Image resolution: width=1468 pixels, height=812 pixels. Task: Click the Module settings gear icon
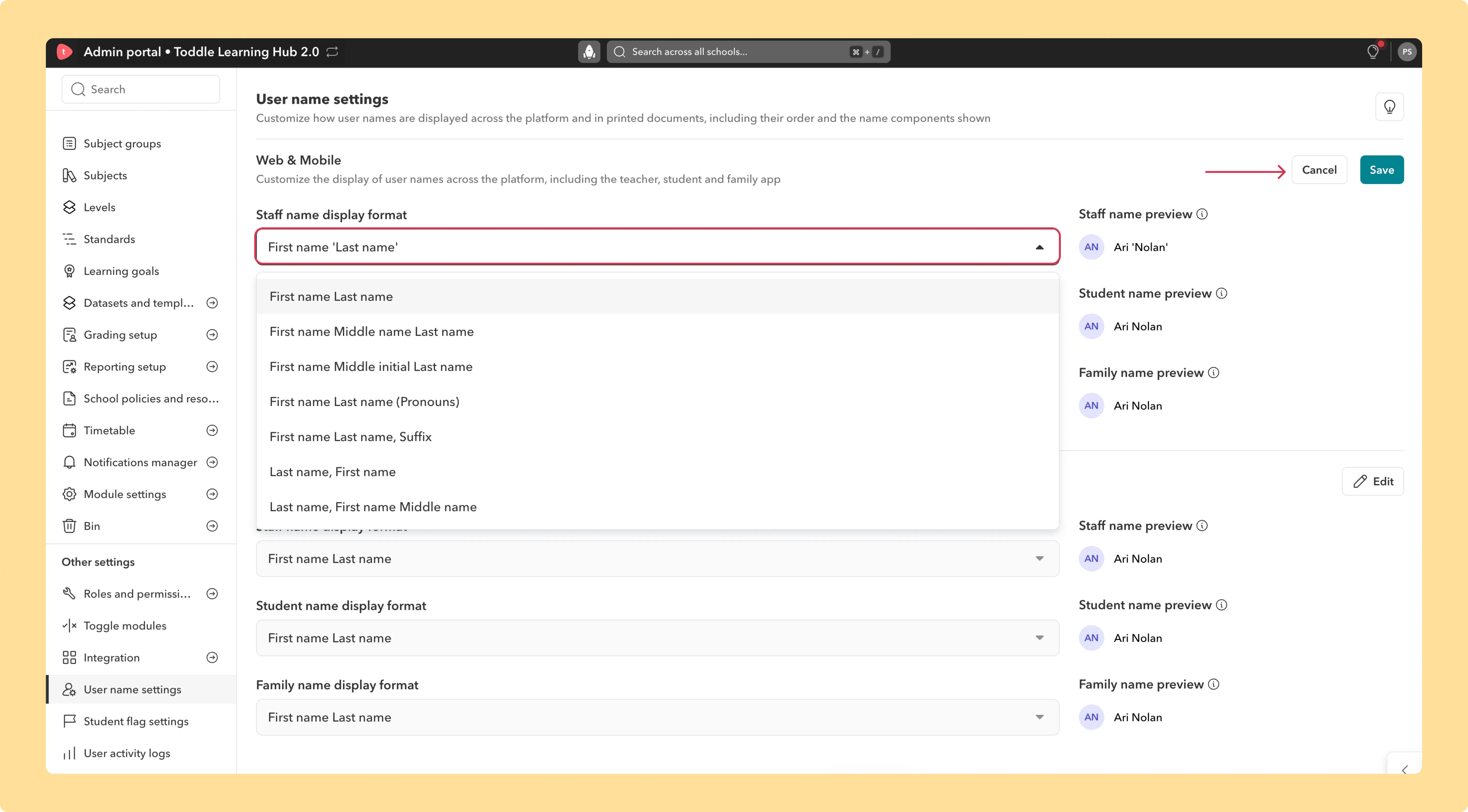coord(70,494)
